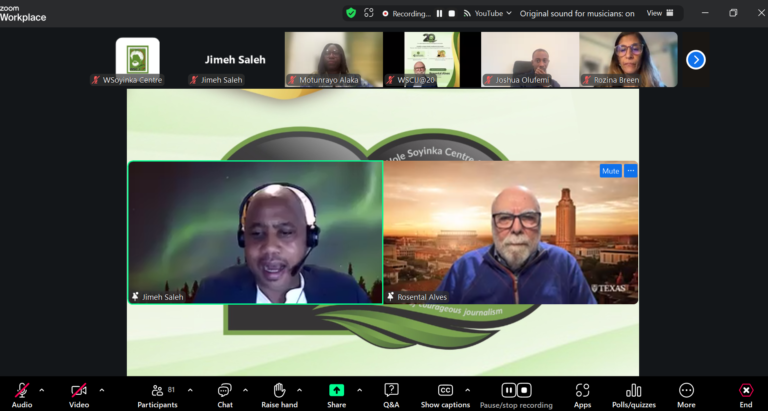Show next participants with blue arrow

[x=696, y=60]
